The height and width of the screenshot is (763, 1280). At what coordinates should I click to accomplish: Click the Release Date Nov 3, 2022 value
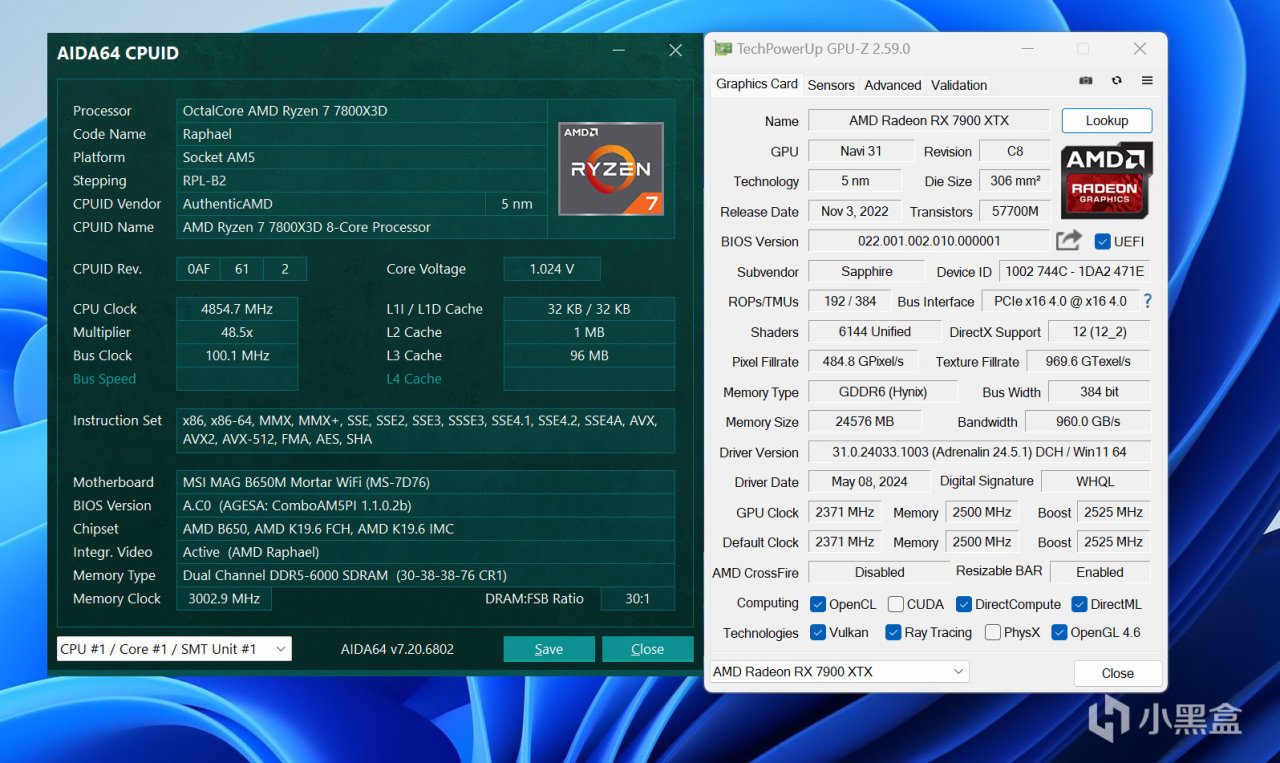point(854,211)
